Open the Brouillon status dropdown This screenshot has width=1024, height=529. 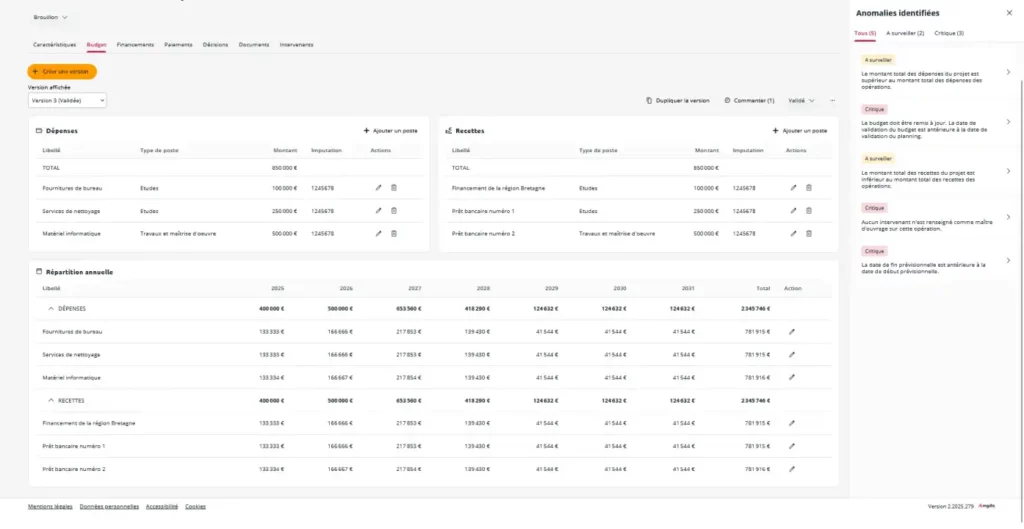click(x=50, y=18)
